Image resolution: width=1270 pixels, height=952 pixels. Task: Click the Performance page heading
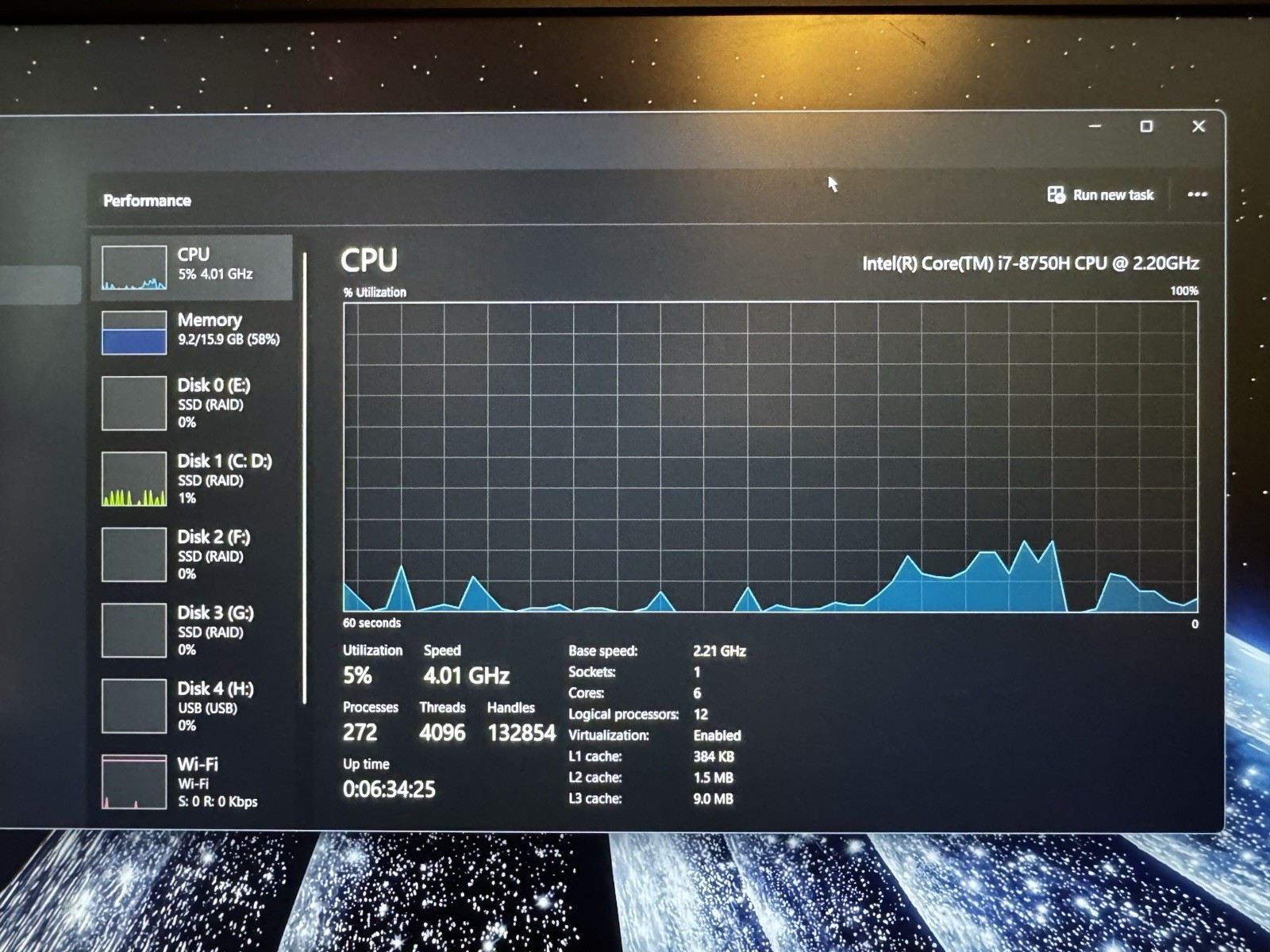pos(147,201)
